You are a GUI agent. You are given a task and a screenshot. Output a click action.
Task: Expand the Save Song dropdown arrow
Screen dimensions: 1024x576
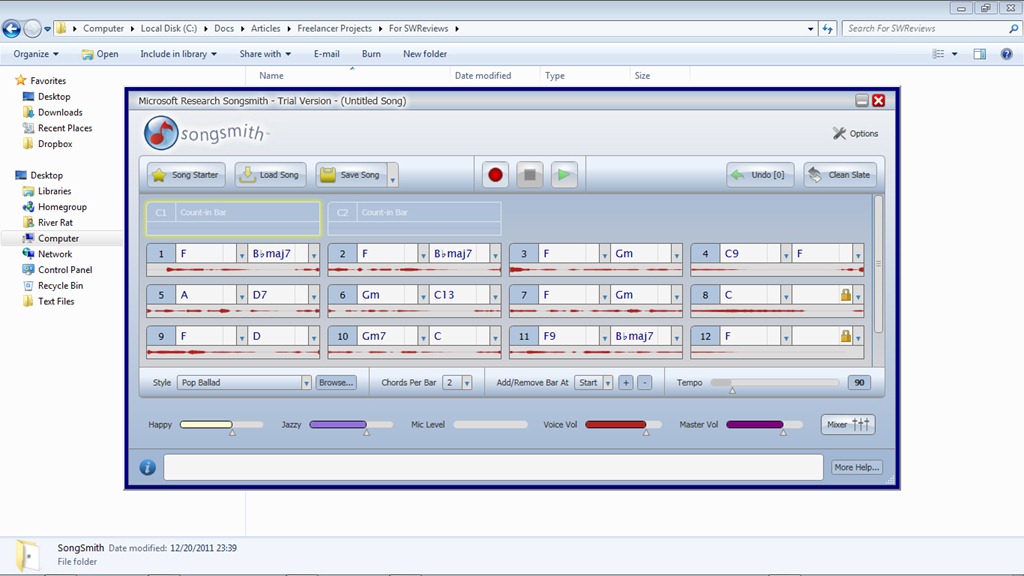coord(393,176)
